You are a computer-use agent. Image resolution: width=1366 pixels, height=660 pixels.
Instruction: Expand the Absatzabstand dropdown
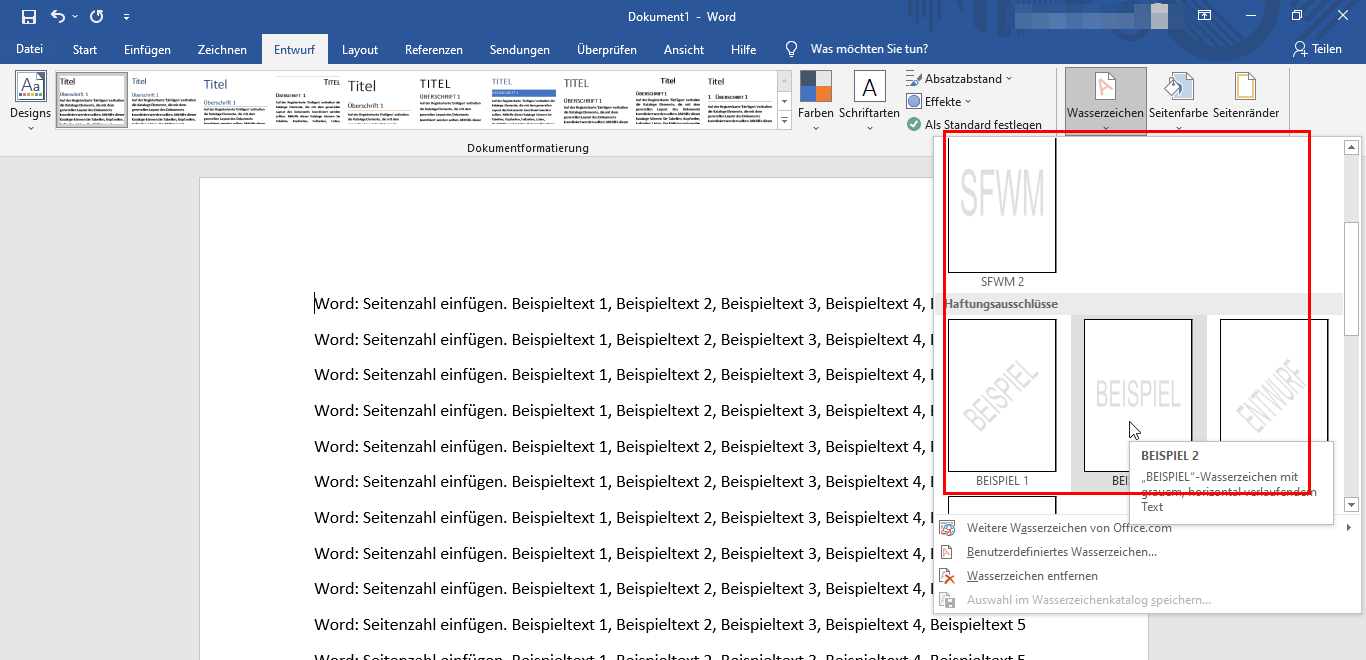point(959,78)
